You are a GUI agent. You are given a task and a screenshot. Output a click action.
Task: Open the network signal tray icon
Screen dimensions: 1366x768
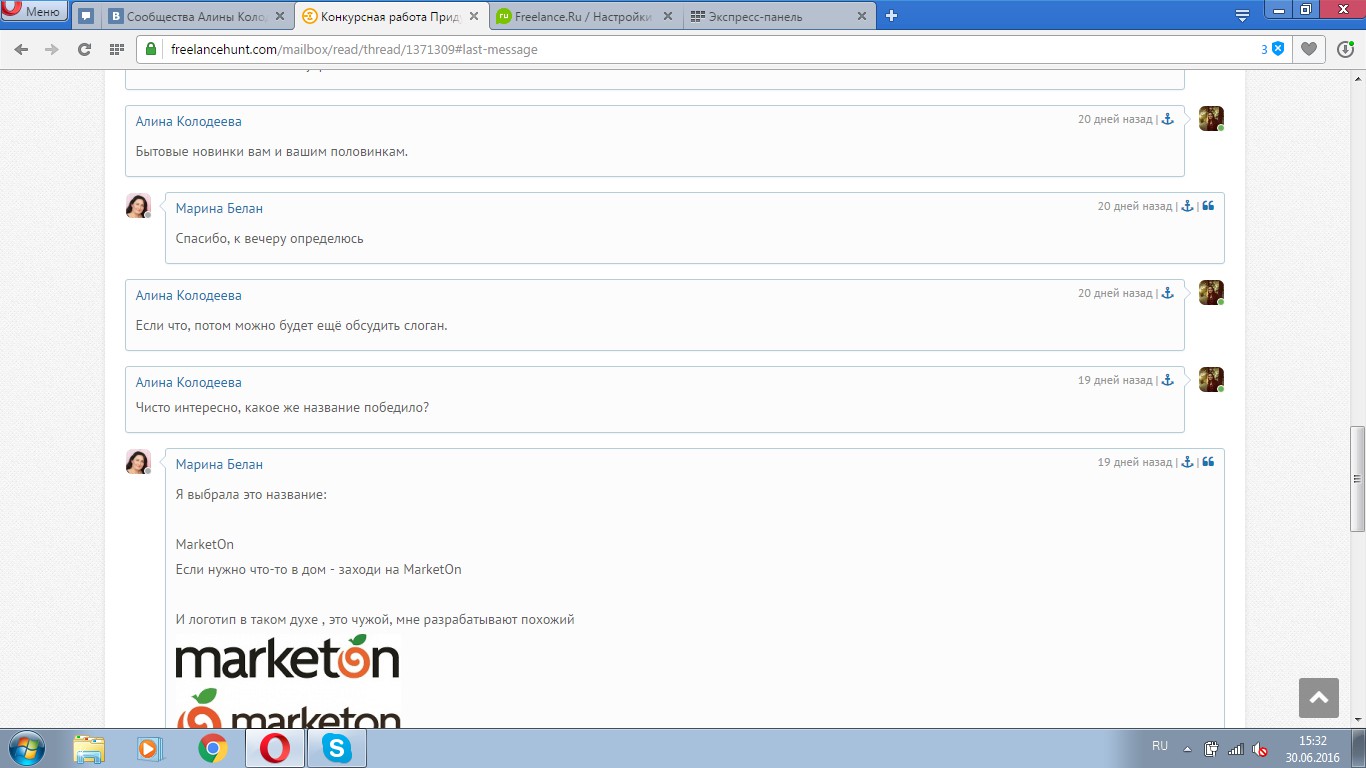[1236, 748]
